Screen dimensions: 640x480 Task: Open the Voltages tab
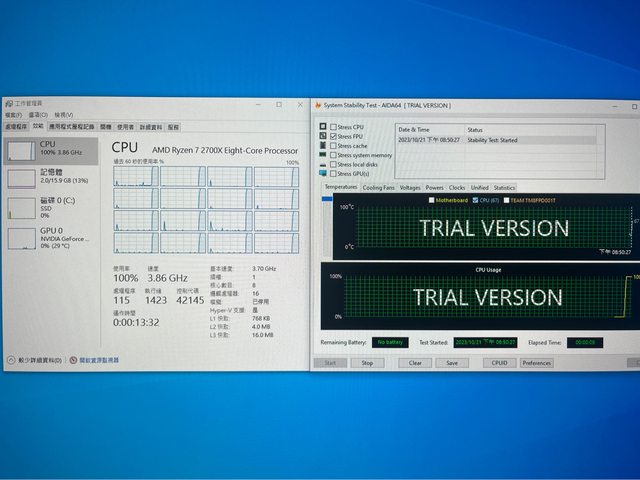(x=410, y=187)
